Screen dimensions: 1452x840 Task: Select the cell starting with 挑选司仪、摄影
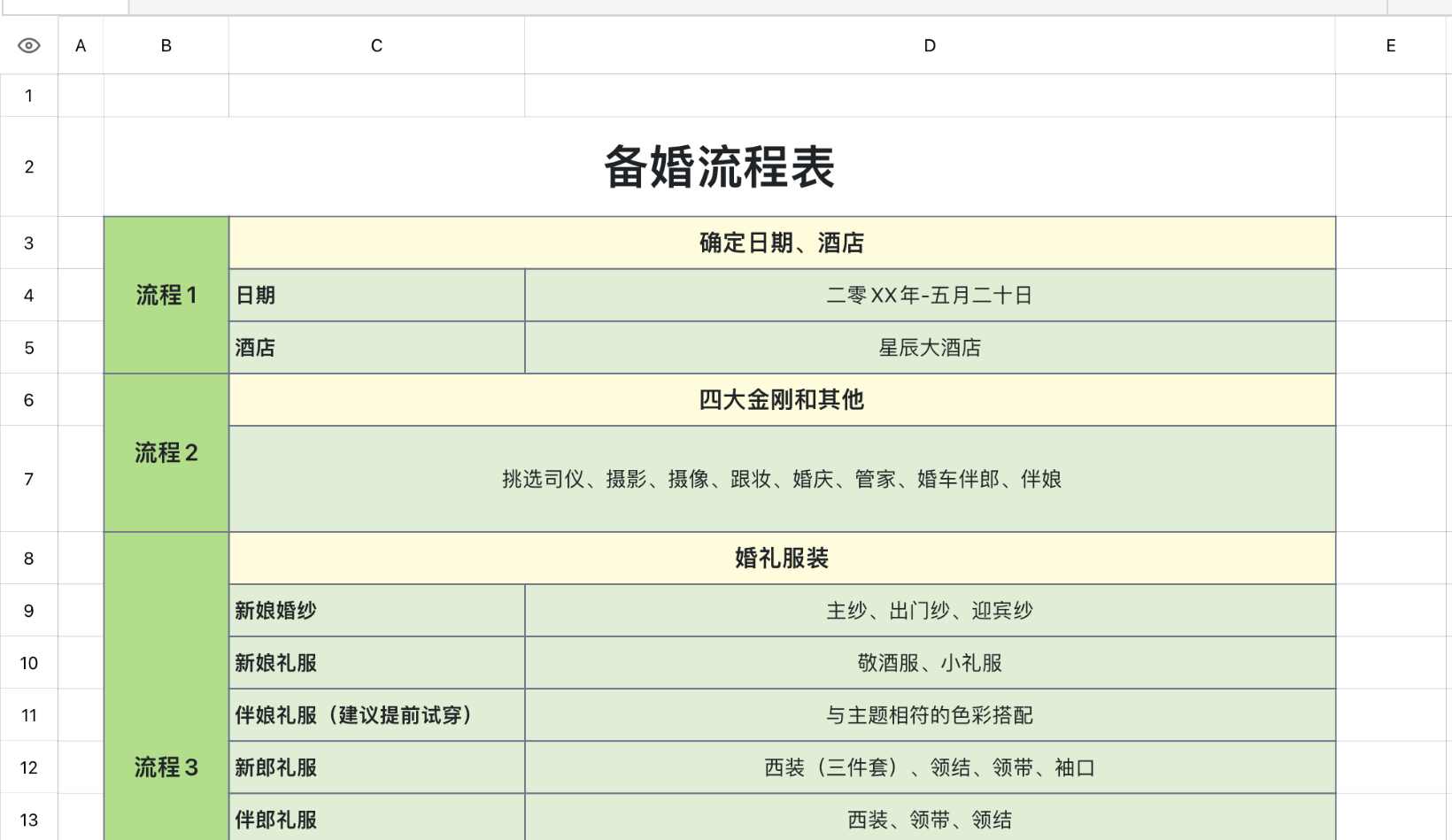click(782, 479)
